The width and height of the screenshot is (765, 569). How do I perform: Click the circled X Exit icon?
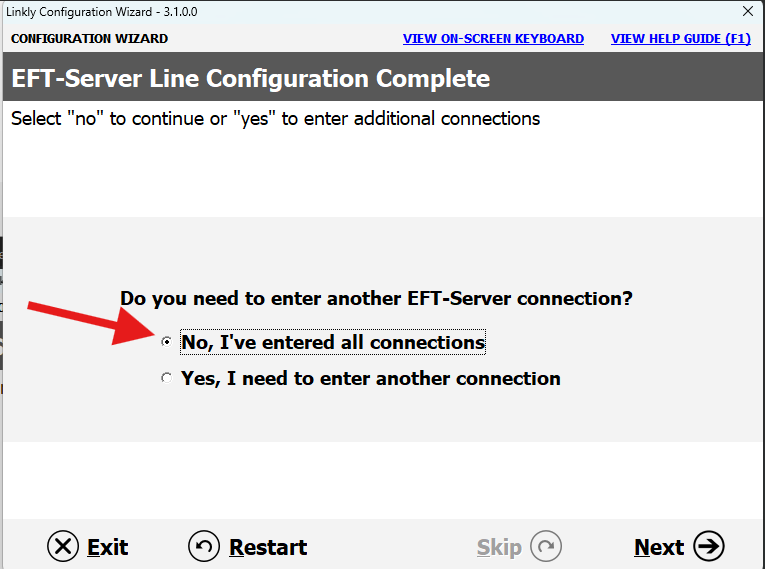(63, 546)
